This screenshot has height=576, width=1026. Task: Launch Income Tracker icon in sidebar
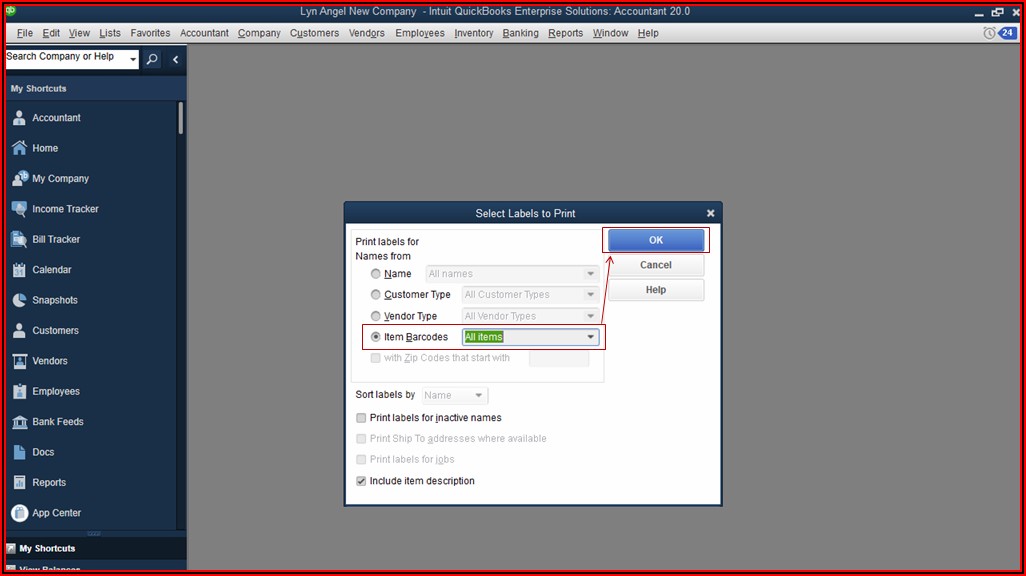20,209
